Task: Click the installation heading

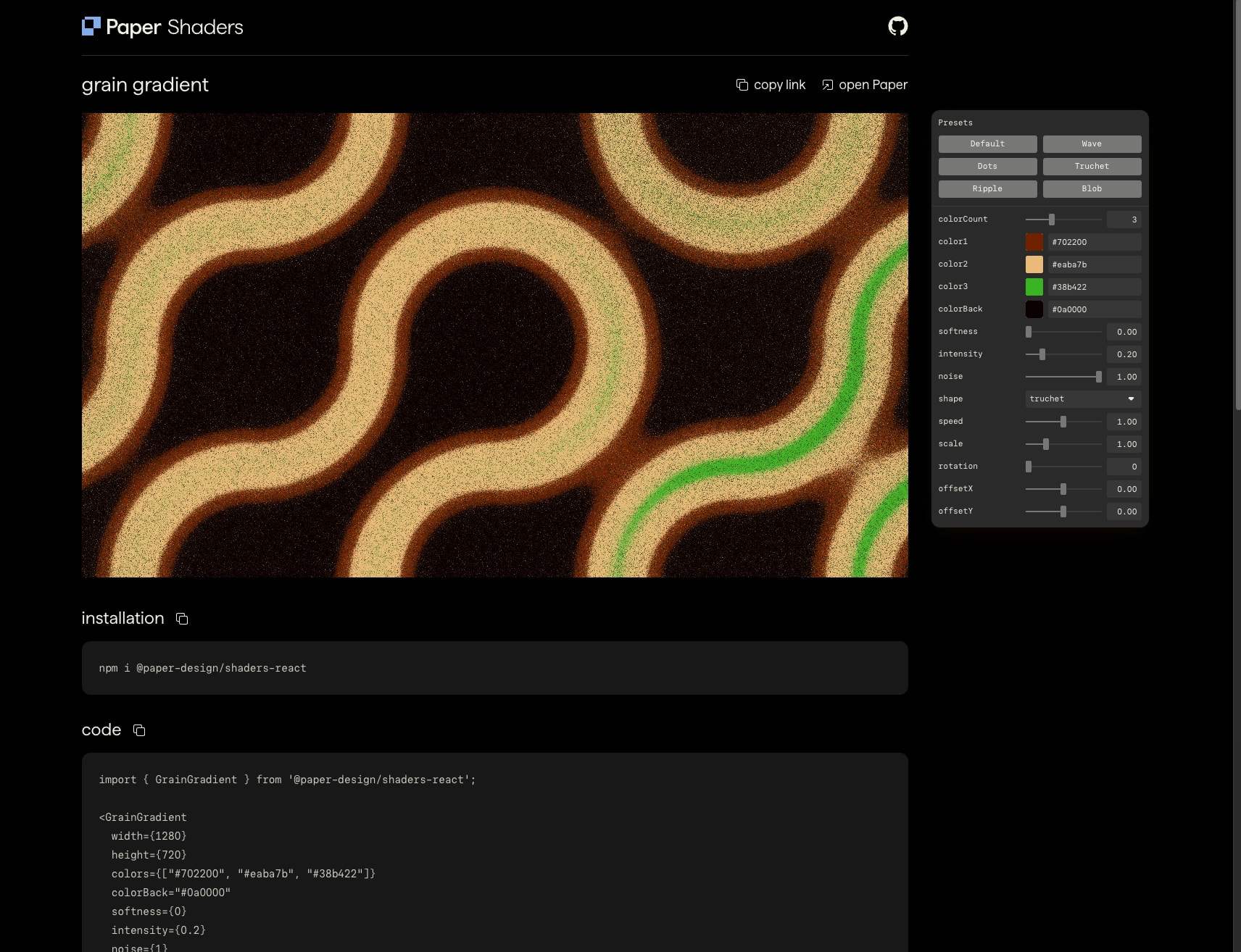Action: click(123, 618)
